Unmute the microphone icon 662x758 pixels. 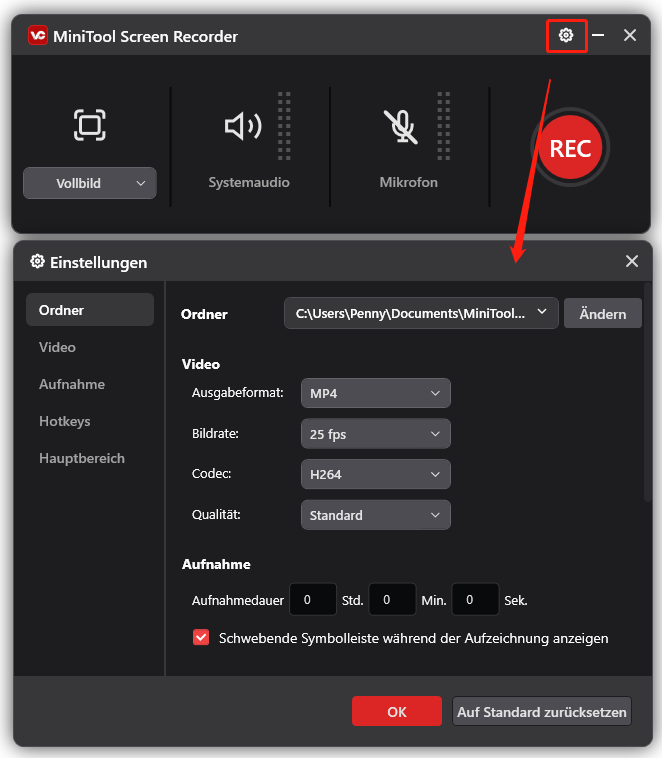(401, 127)
